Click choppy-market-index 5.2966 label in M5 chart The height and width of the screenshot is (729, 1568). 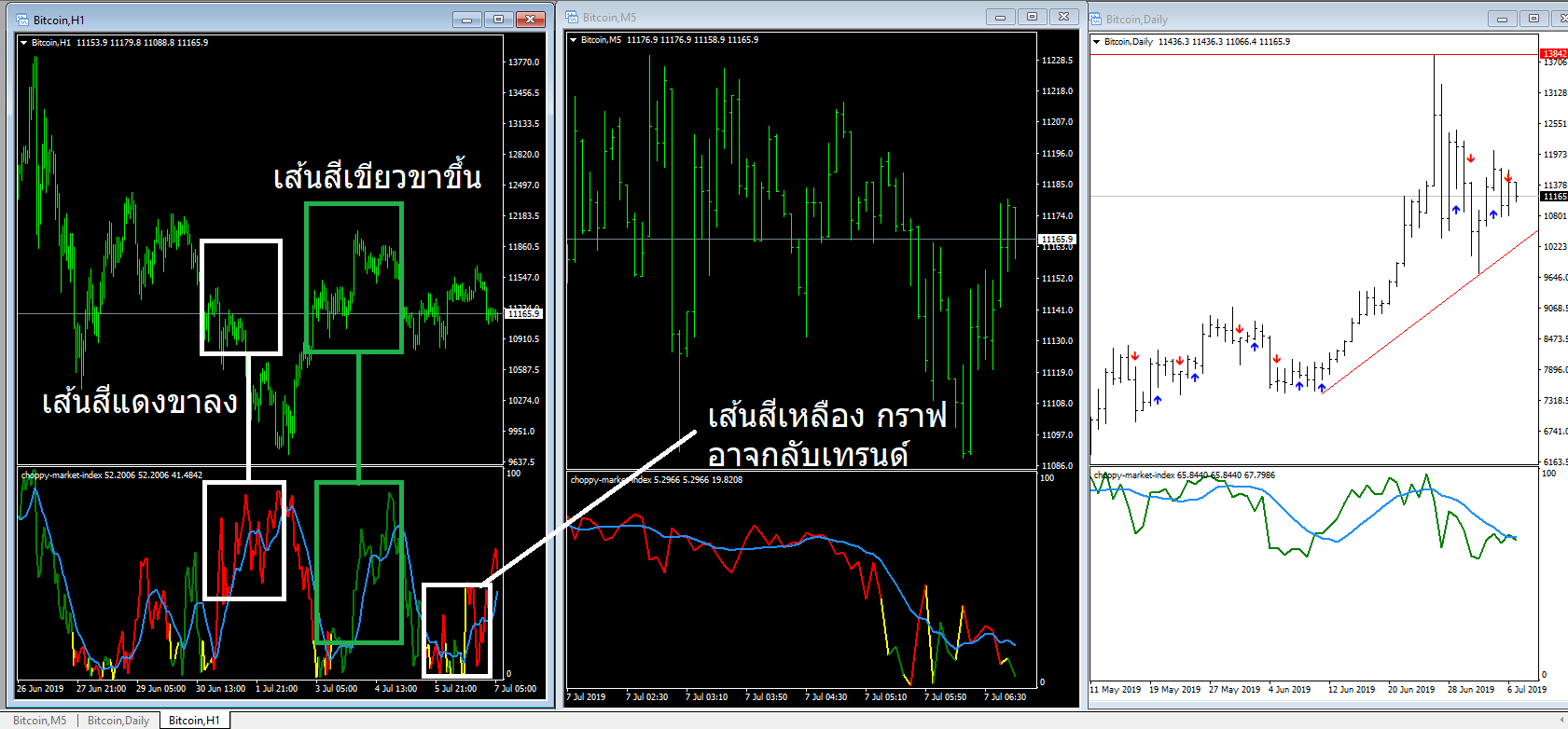(x=657, y=480)
